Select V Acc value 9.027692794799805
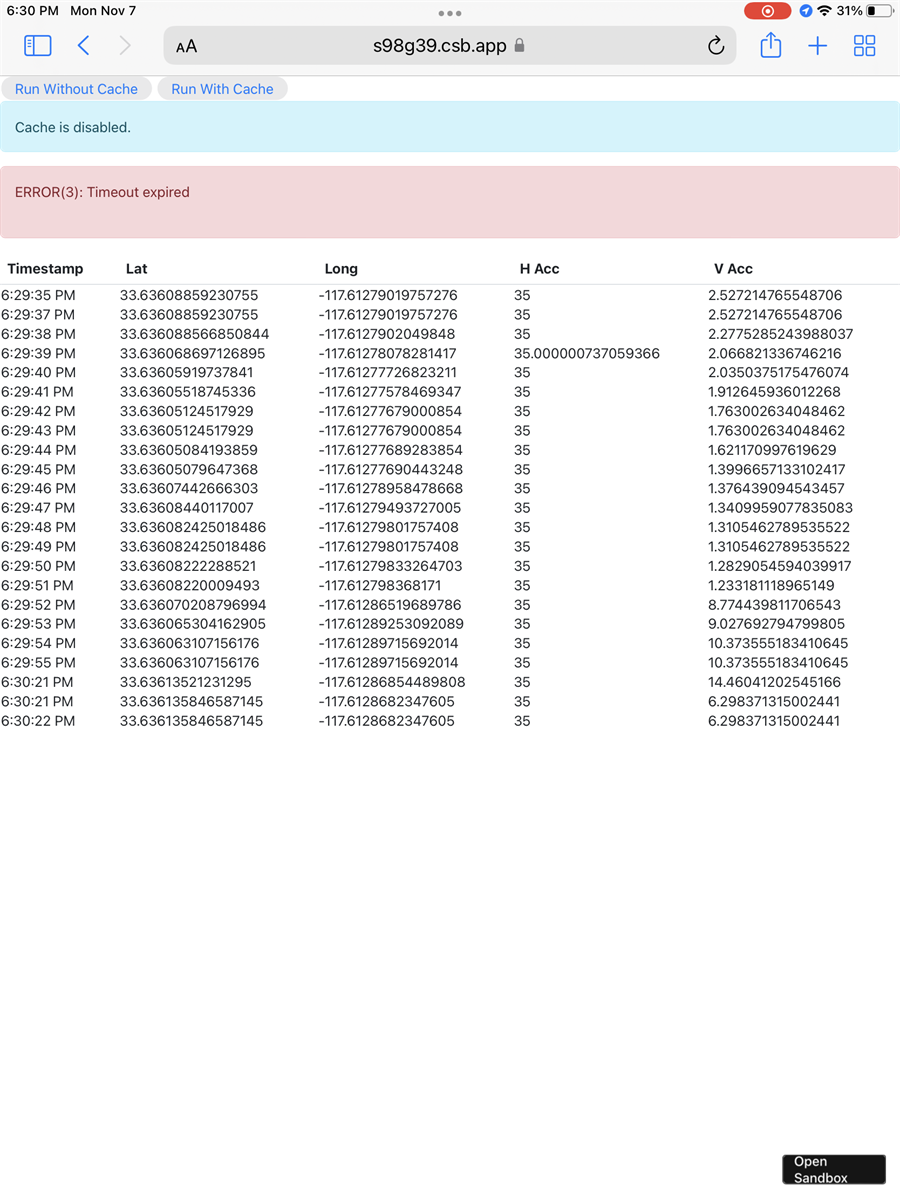Screen dimensions: 900x1200 (777, 624)
